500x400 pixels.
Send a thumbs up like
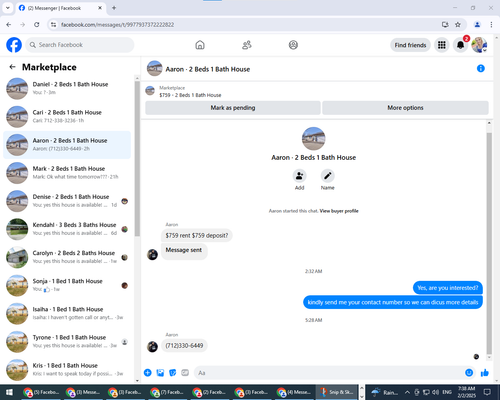[485, 373]
